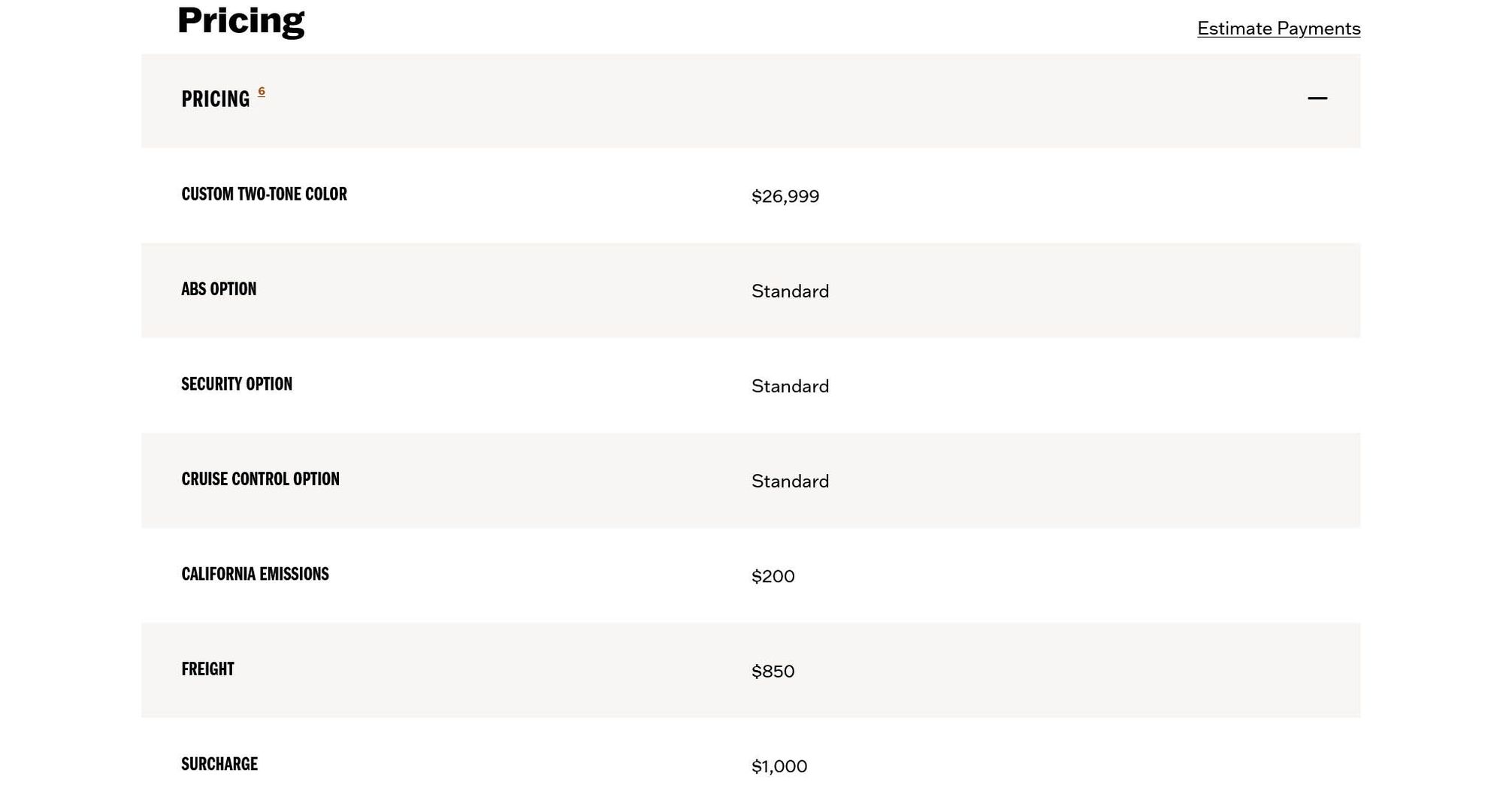1503x812 pixels.
Task: Open footnote 6 next to Pricing
Action: (x=262, y=92)
